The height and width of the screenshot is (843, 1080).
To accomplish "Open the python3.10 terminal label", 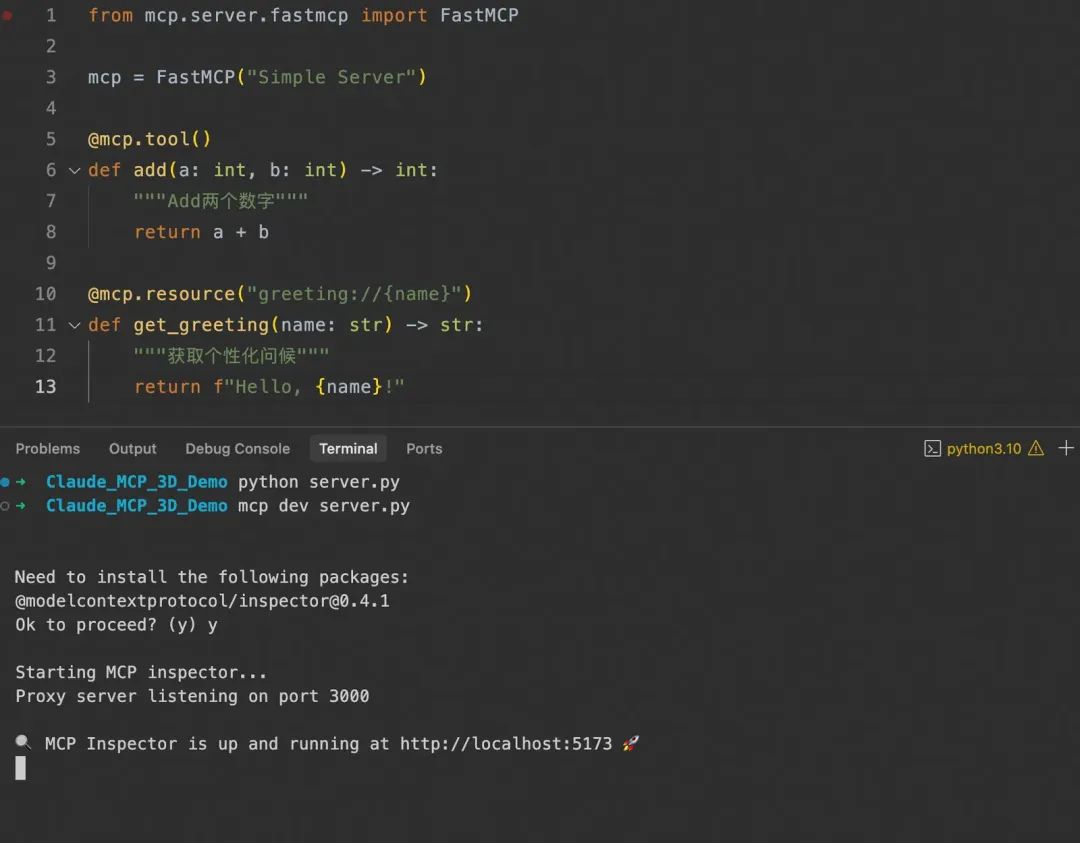I will pyautogui.click(x=984, y=448).
